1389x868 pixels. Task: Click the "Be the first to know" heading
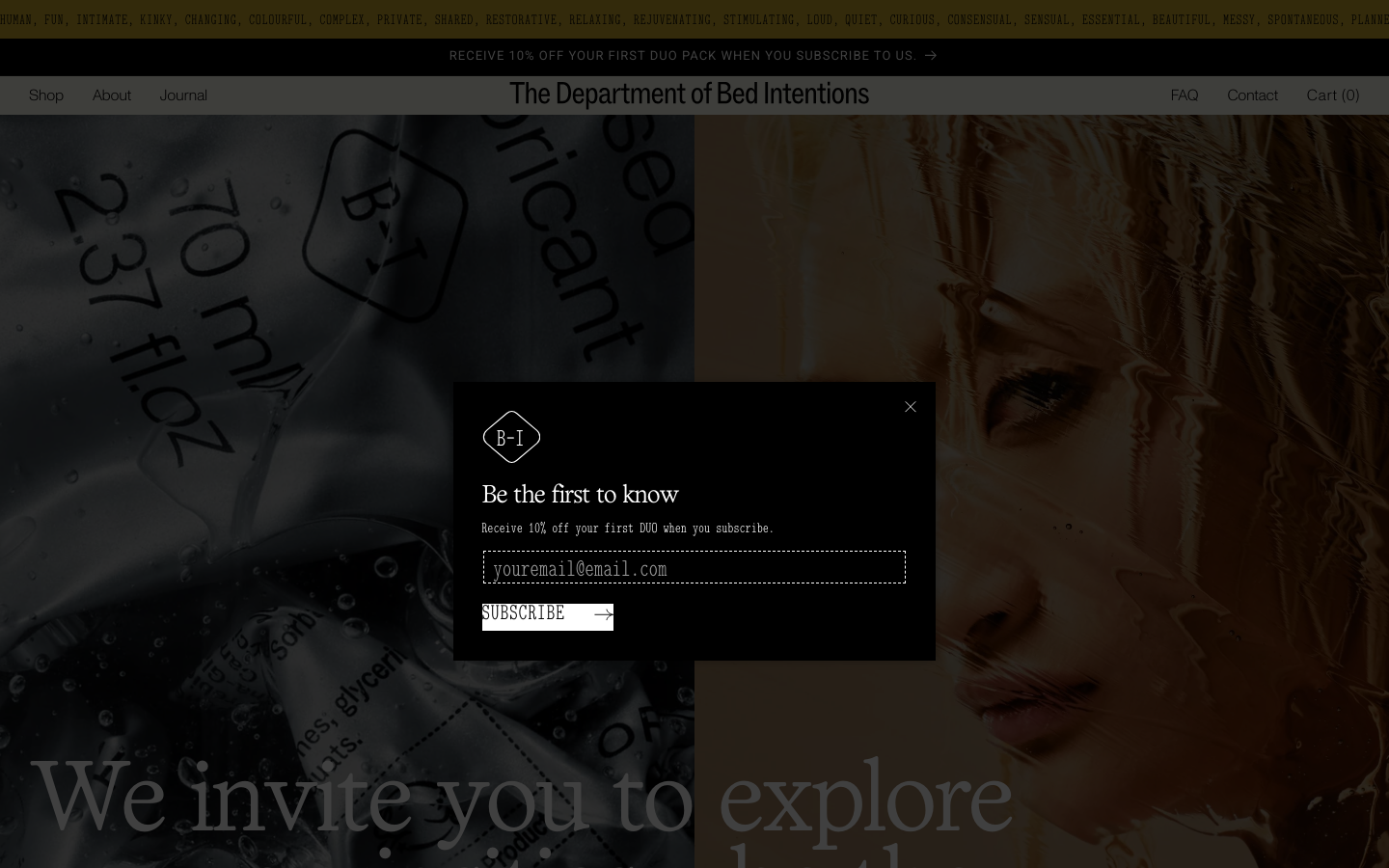[x=580, y=495]
